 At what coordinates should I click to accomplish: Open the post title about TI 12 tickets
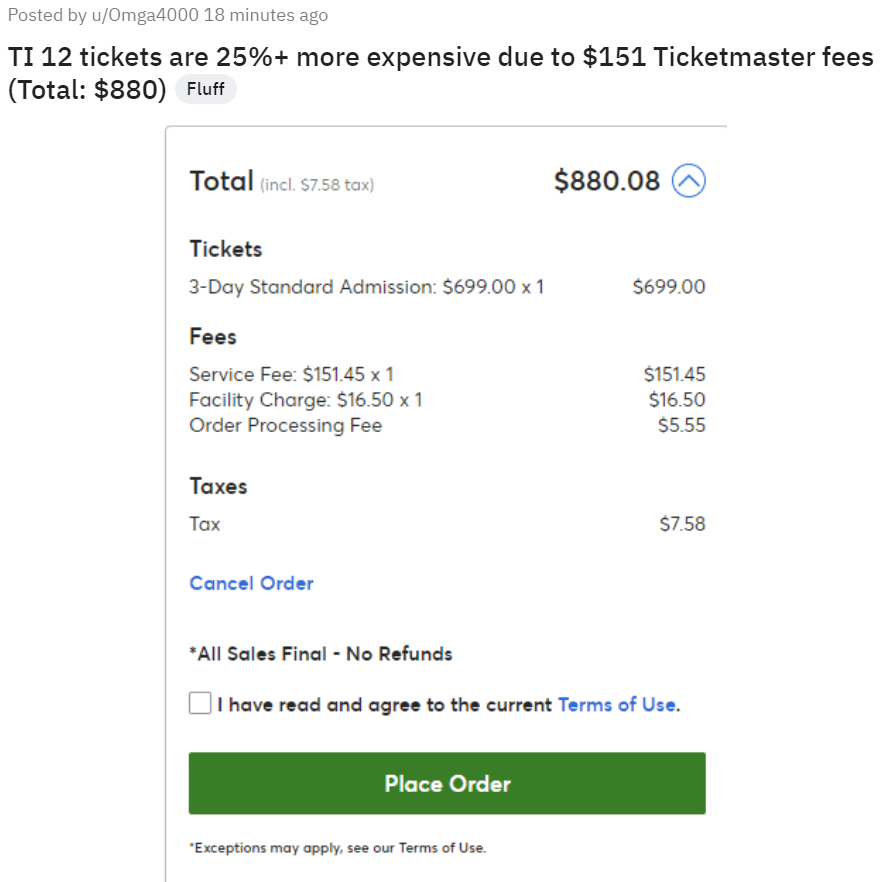(440, 57)
